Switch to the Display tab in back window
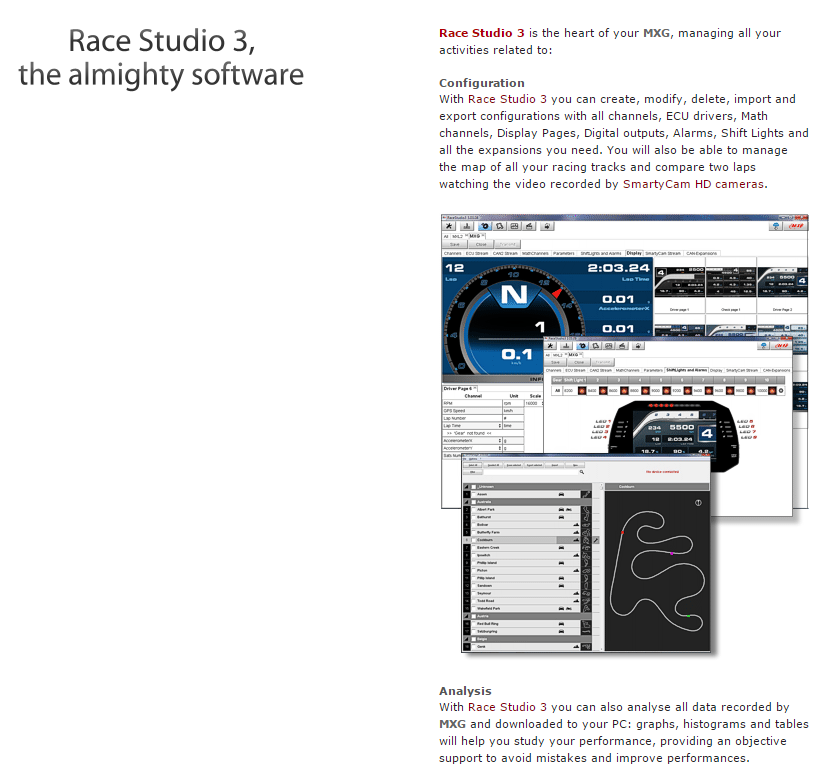This screenshot has height=779, width=838. (634, 254)
